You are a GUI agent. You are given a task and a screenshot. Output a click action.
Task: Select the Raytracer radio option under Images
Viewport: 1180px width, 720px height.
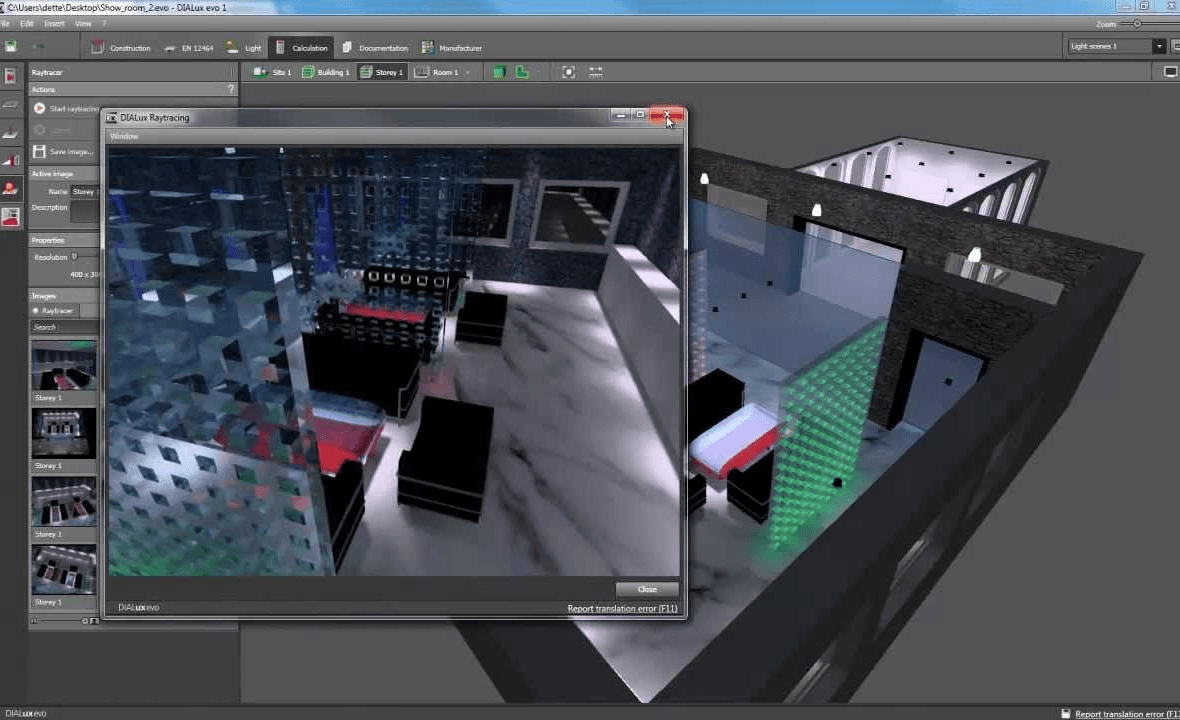pyautogui.click(x=36, y=311)
